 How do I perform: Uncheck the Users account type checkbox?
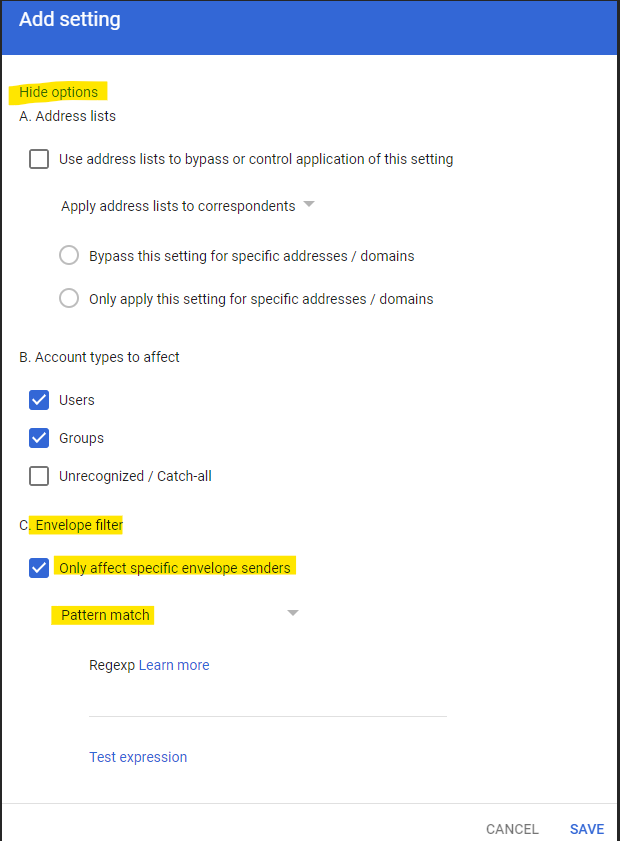[39, 400]
